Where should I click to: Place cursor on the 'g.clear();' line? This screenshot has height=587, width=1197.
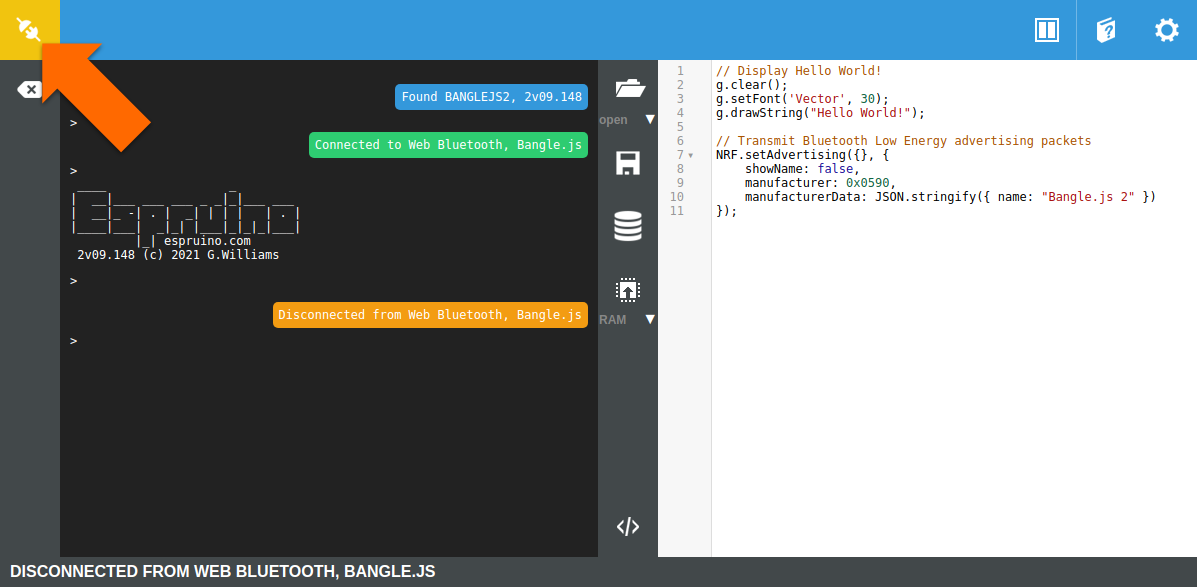752,85
